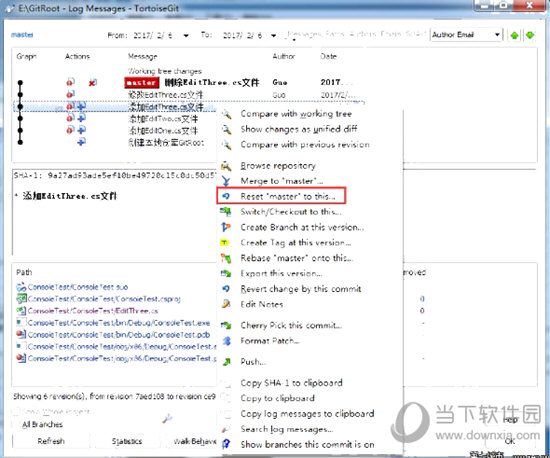This screenshot has height=458, width=550.
Task: Click the icon beside ConsoleTest.pdb in bin/Debug
Action: pos(21,335)
